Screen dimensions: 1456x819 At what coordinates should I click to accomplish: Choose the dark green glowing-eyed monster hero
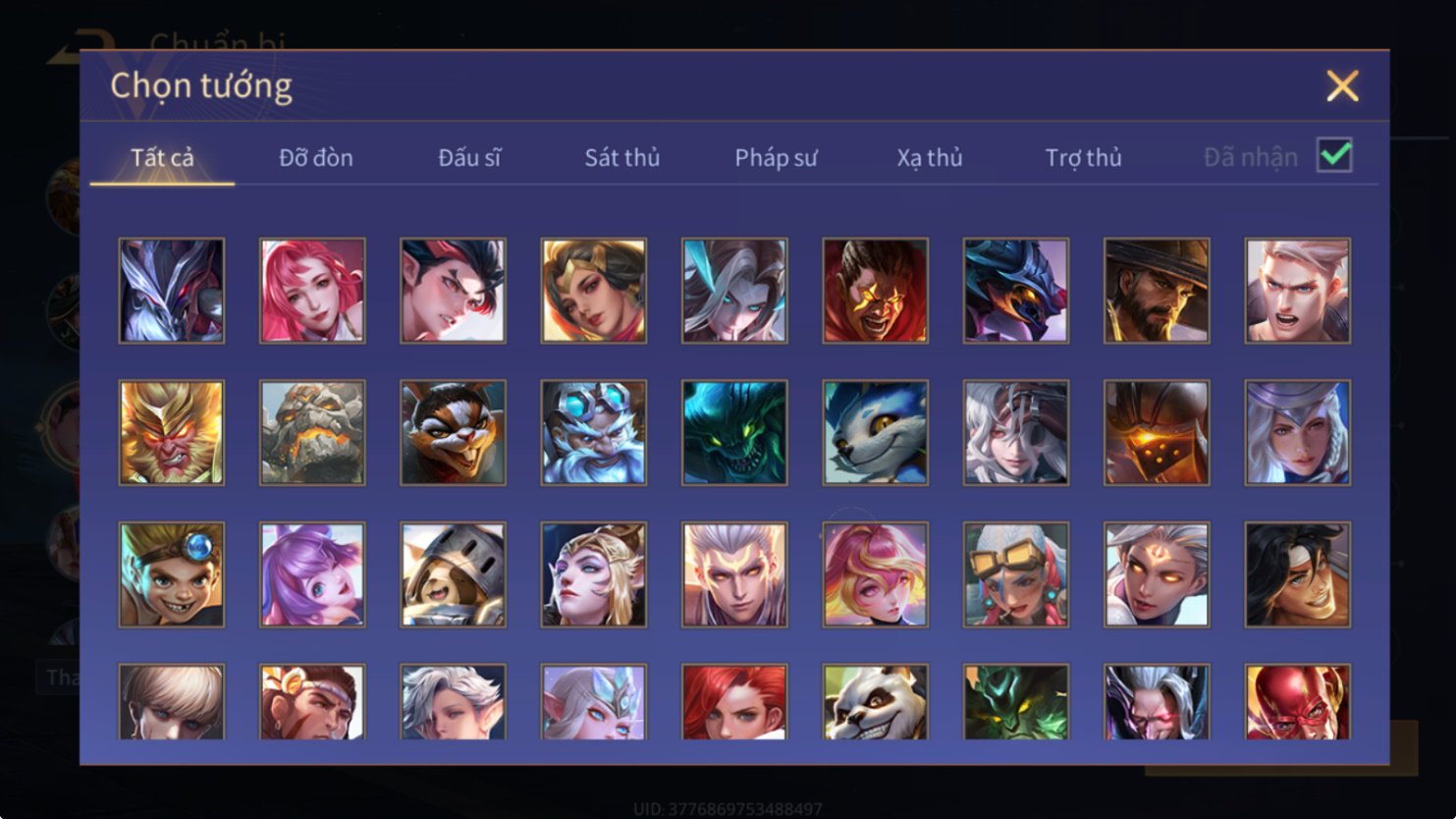point(734,433)
